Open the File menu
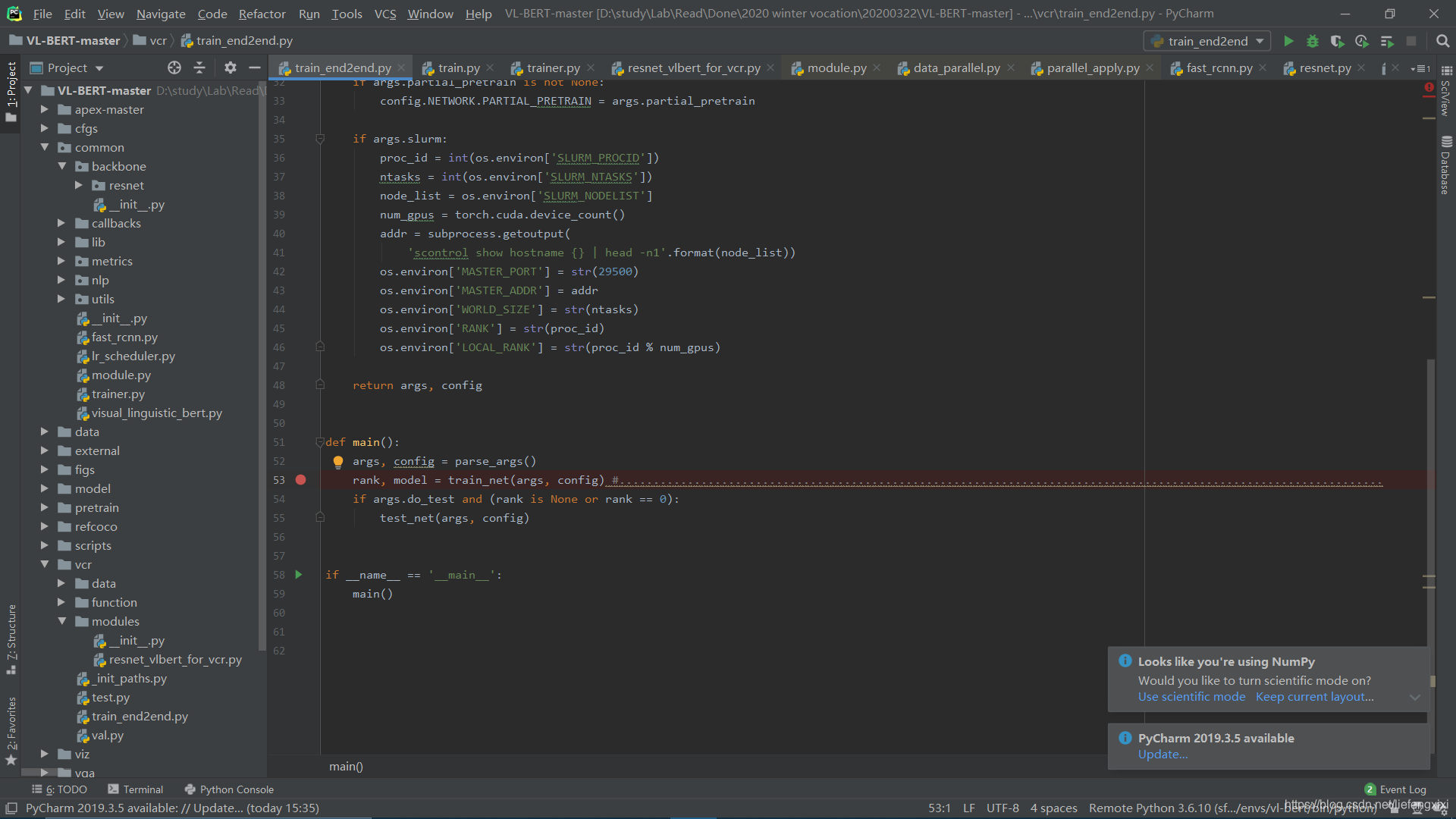1456x819 pixels. (x=42, y=14)
